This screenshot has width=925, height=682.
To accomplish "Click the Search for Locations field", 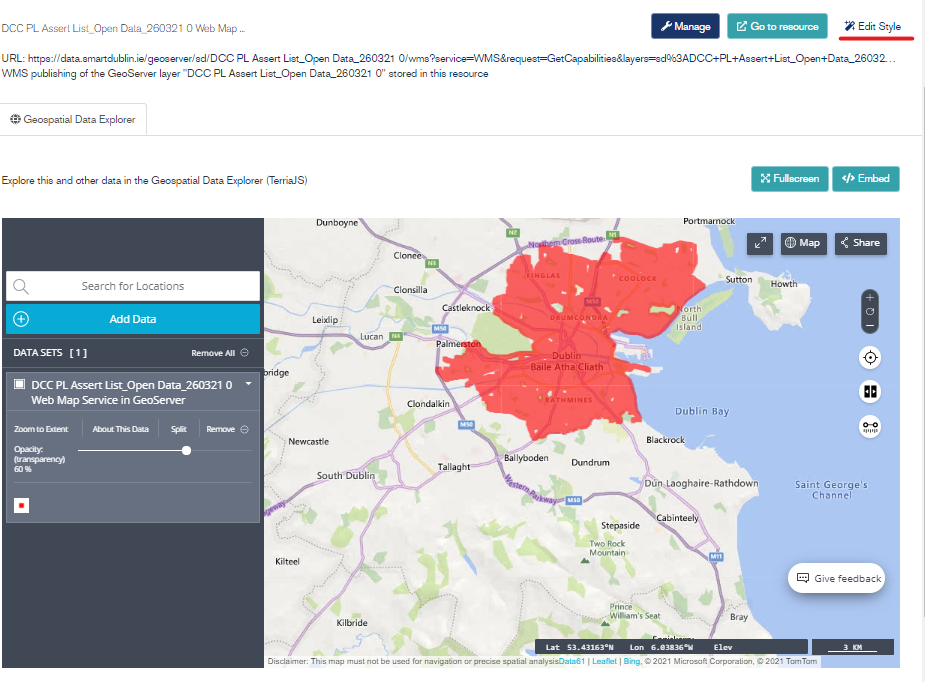I will coord(133,286).
